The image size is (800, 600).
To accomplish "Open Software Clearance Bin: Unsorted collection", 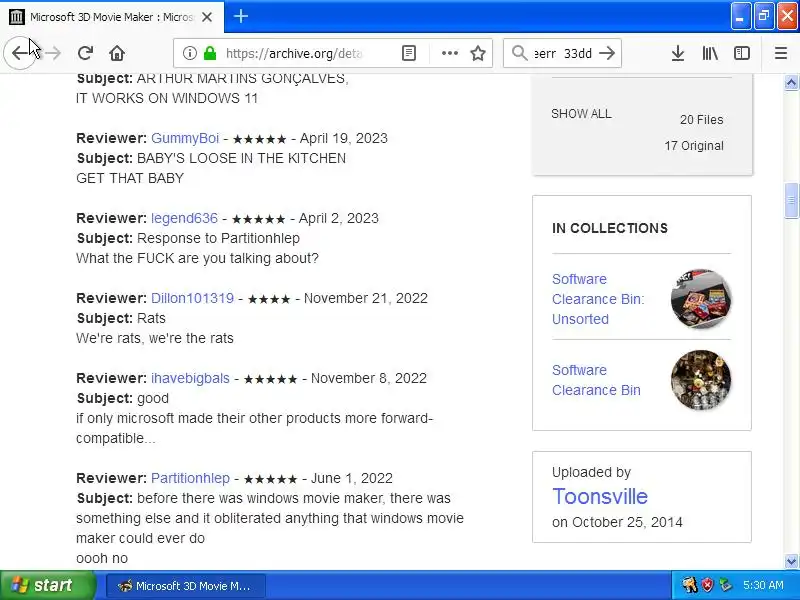I will point(598,299).
